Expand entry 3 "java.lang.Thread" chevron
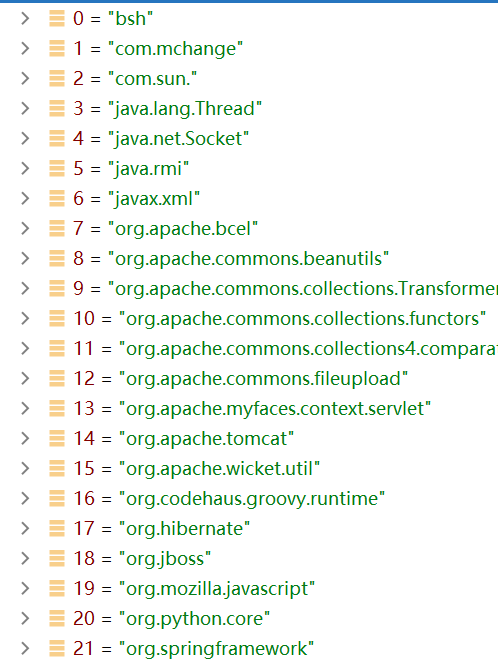 click(x=25, y=108)
